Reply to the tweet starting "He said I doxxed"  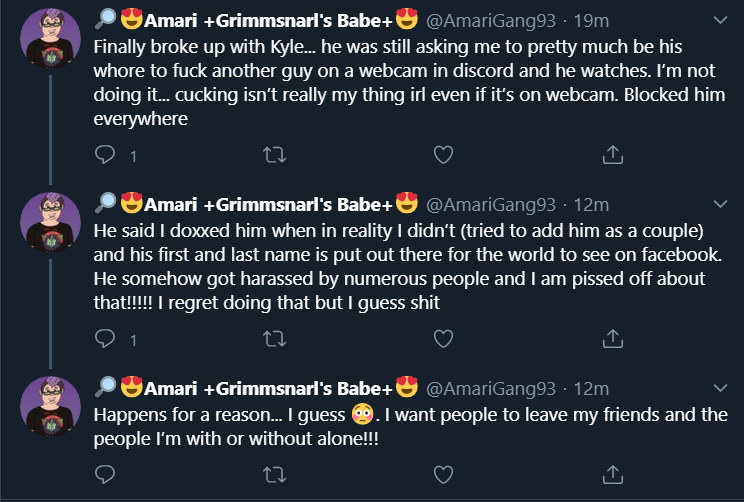[105, 339]
